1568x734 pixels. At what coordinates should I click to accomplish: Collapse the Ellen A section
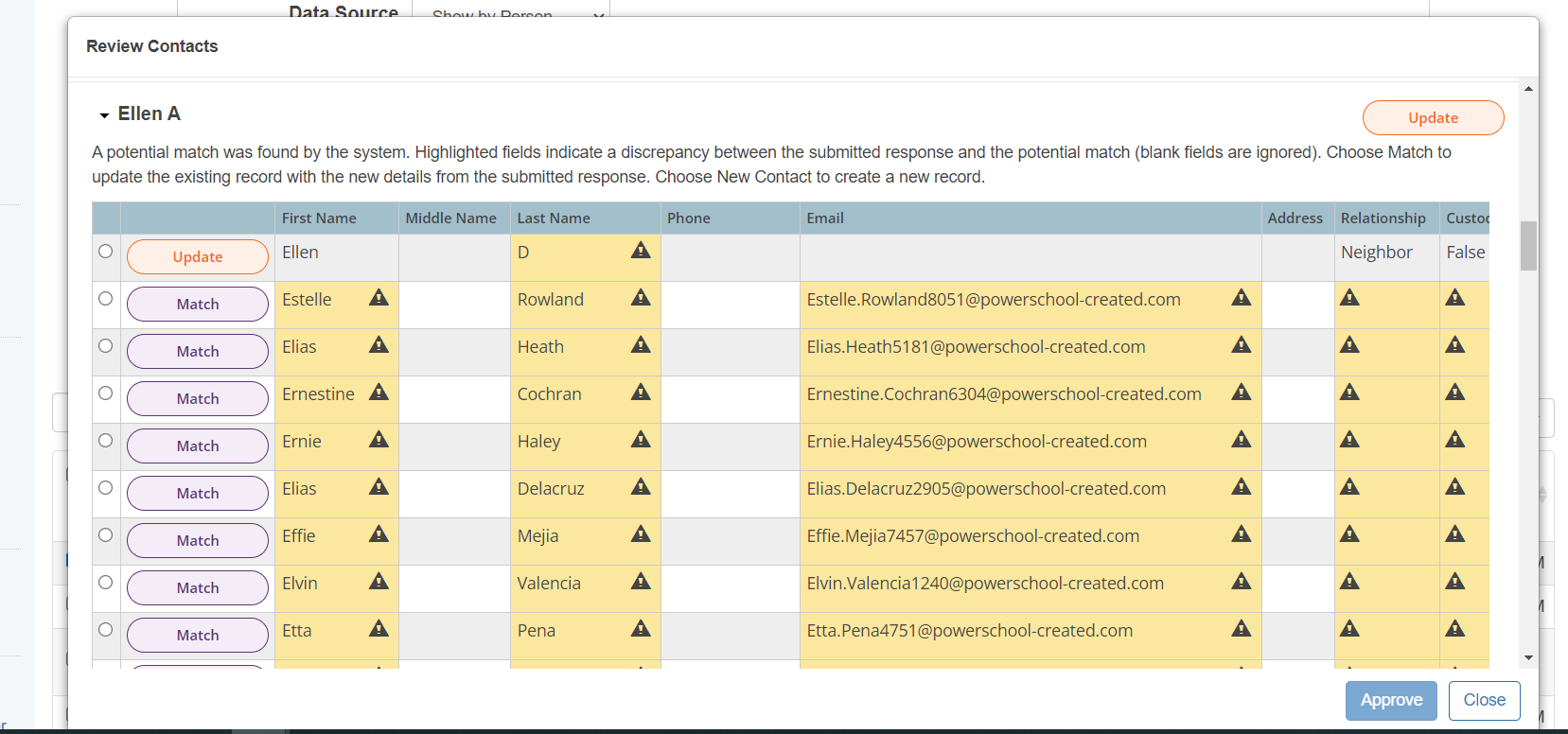tap(104, 115)
